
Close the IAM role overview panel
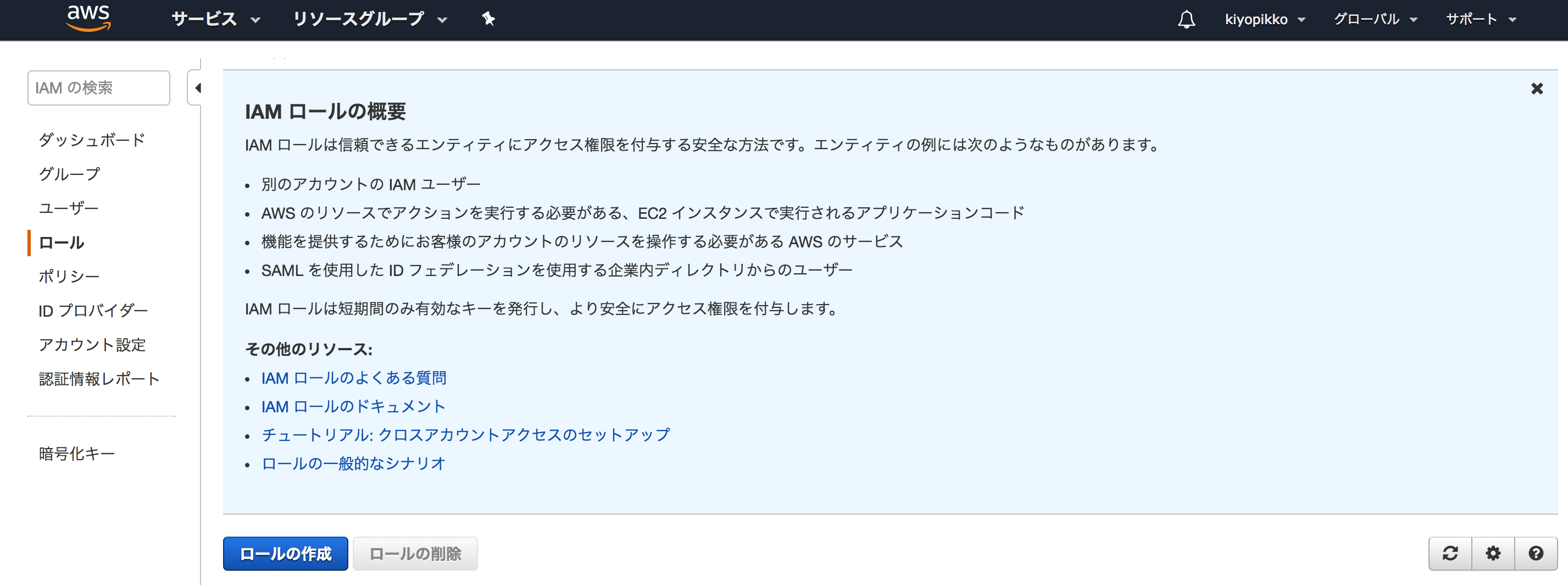(x=1536, y=89)
